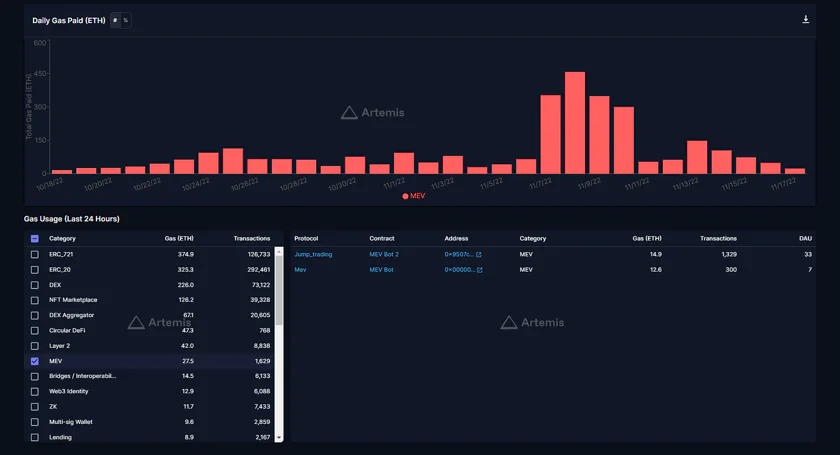Screen dimensions: 840x455
Task: Click the chart bar above 11/13/22 label
Action: coord(697,157)
